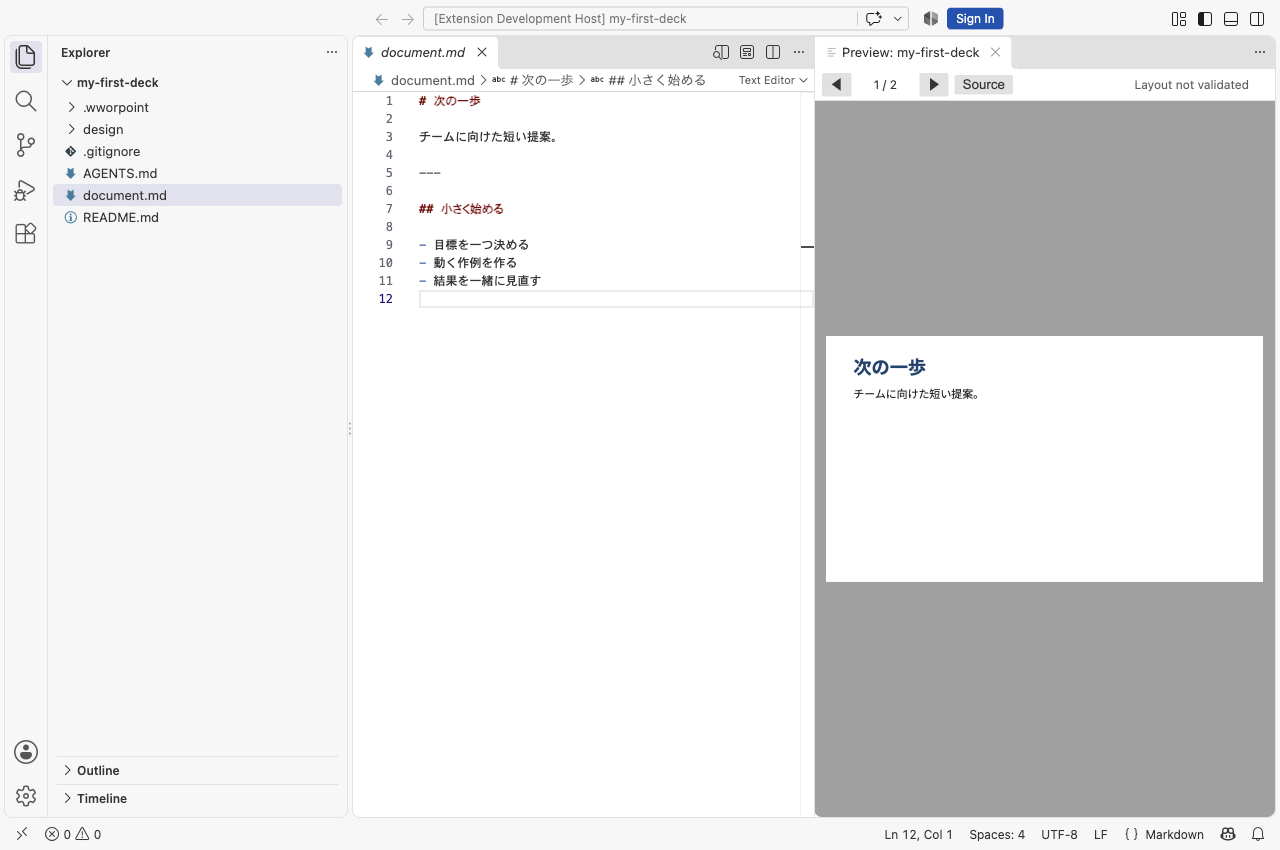Open the Manage gear settings
The height and width of the screenshot is (850, 1280).
coord(26,796)
